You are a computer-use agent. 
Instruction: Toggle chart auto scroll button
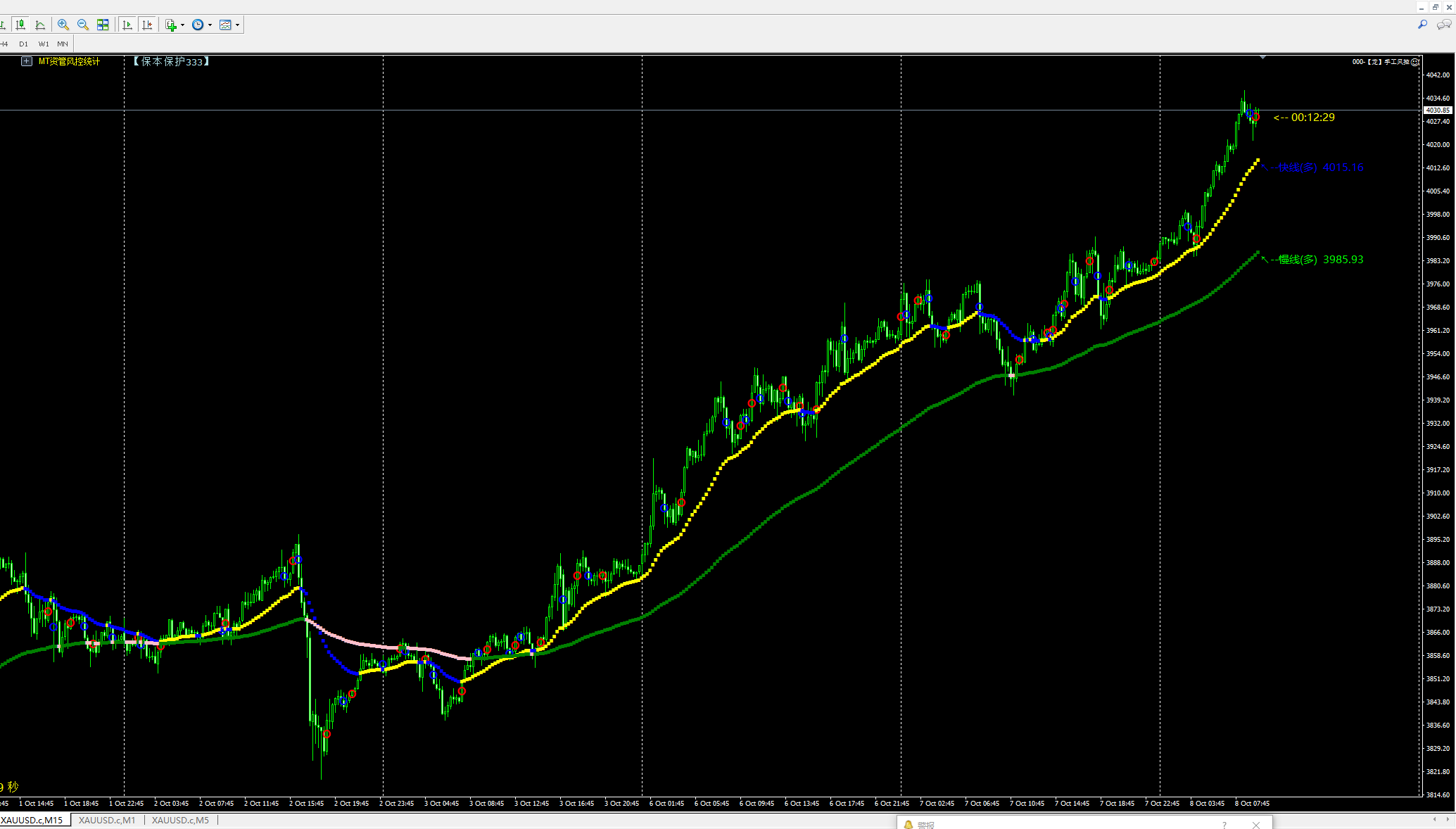click(127, 25)
